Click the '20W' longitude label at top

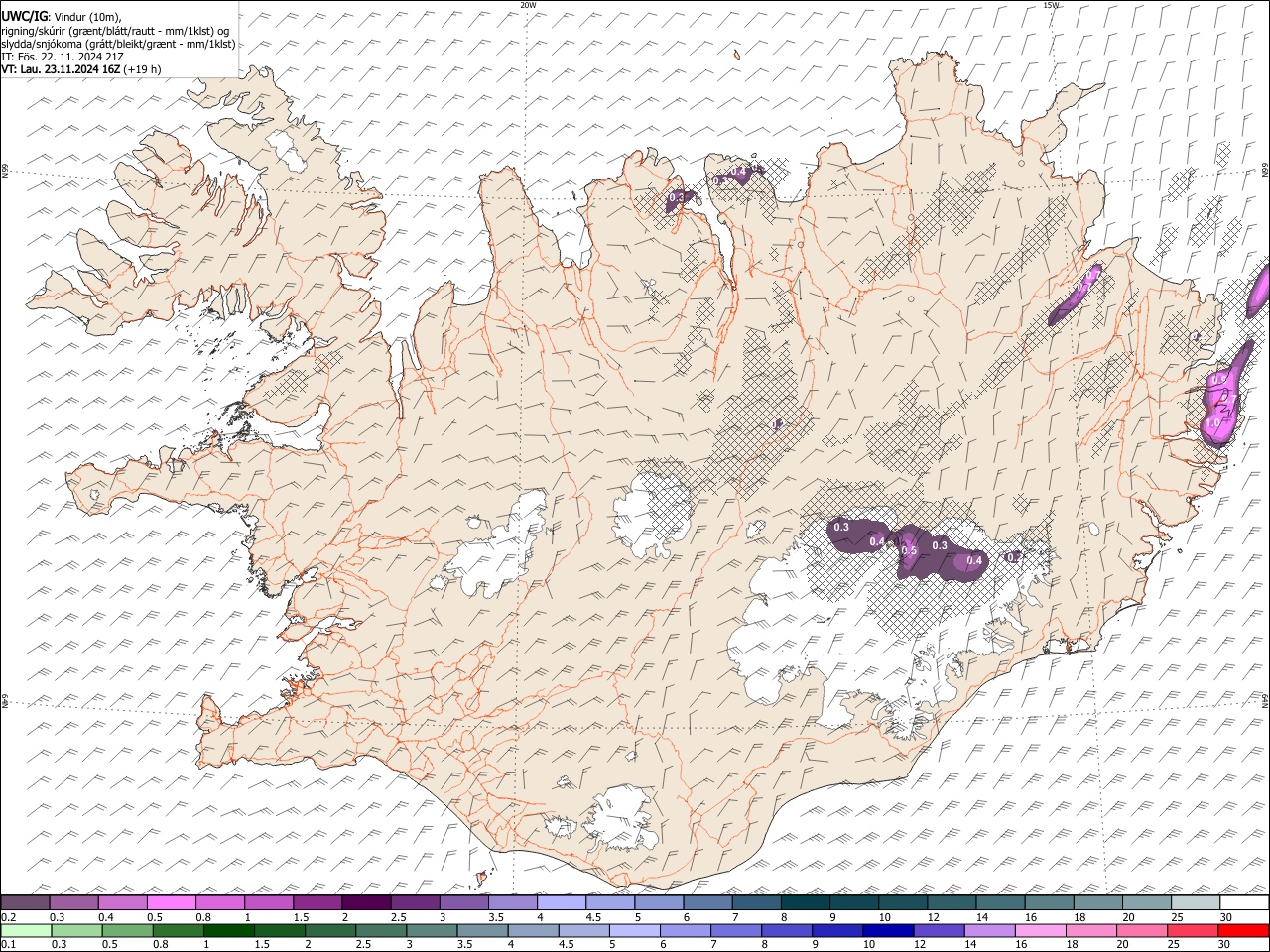click(x=528, y=5)
